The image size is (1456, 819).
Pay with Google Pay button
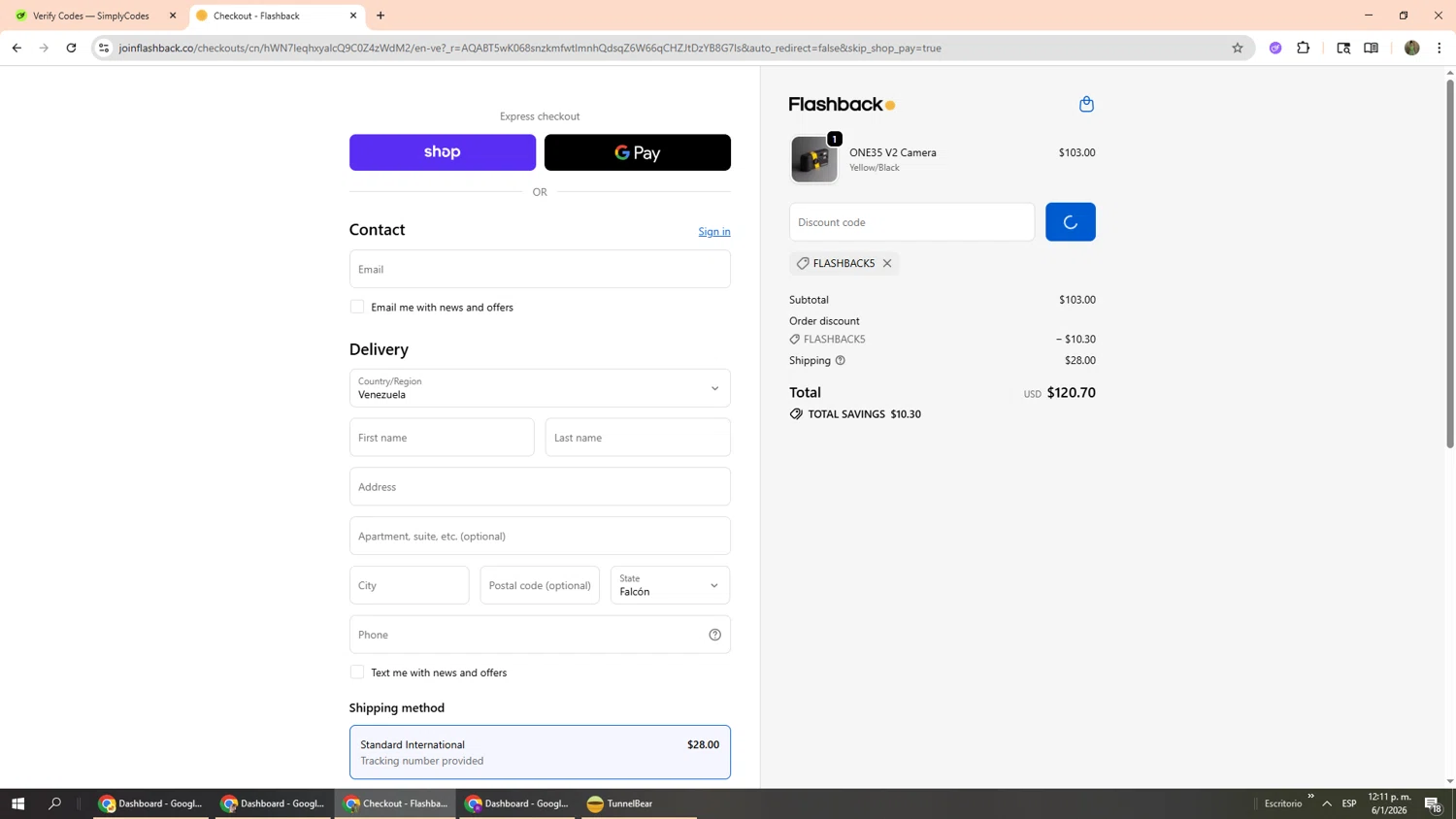click(x=638, y=152)
